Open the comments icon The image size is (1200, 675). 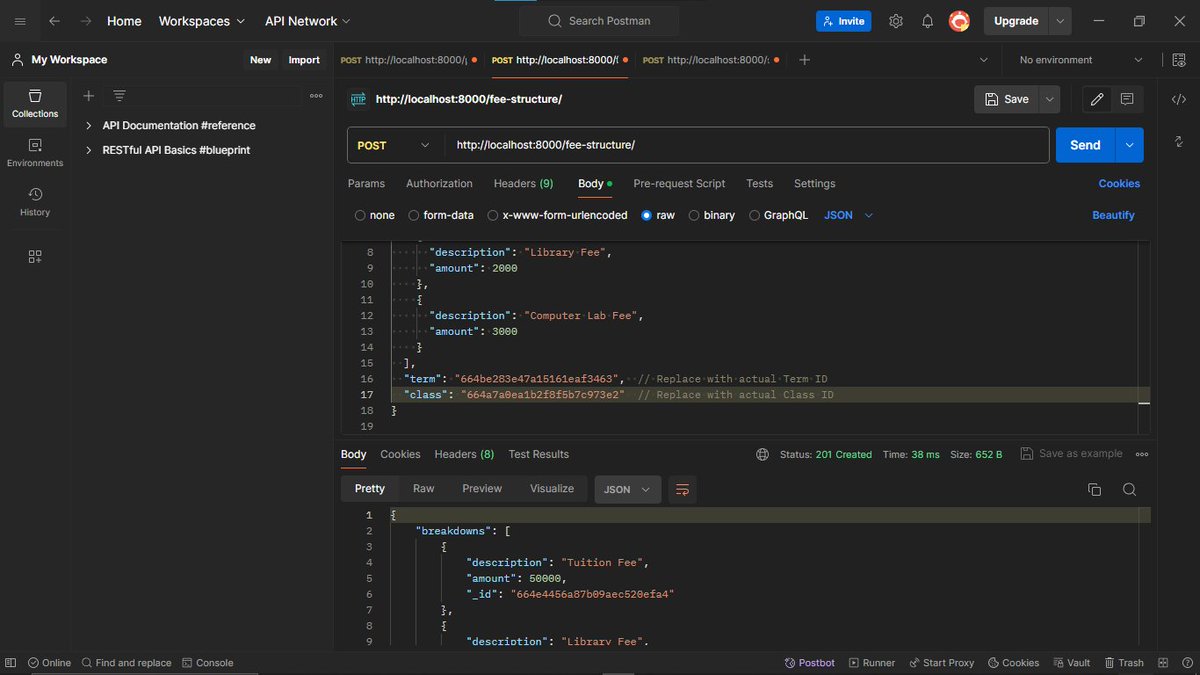tap(1127, 99)
